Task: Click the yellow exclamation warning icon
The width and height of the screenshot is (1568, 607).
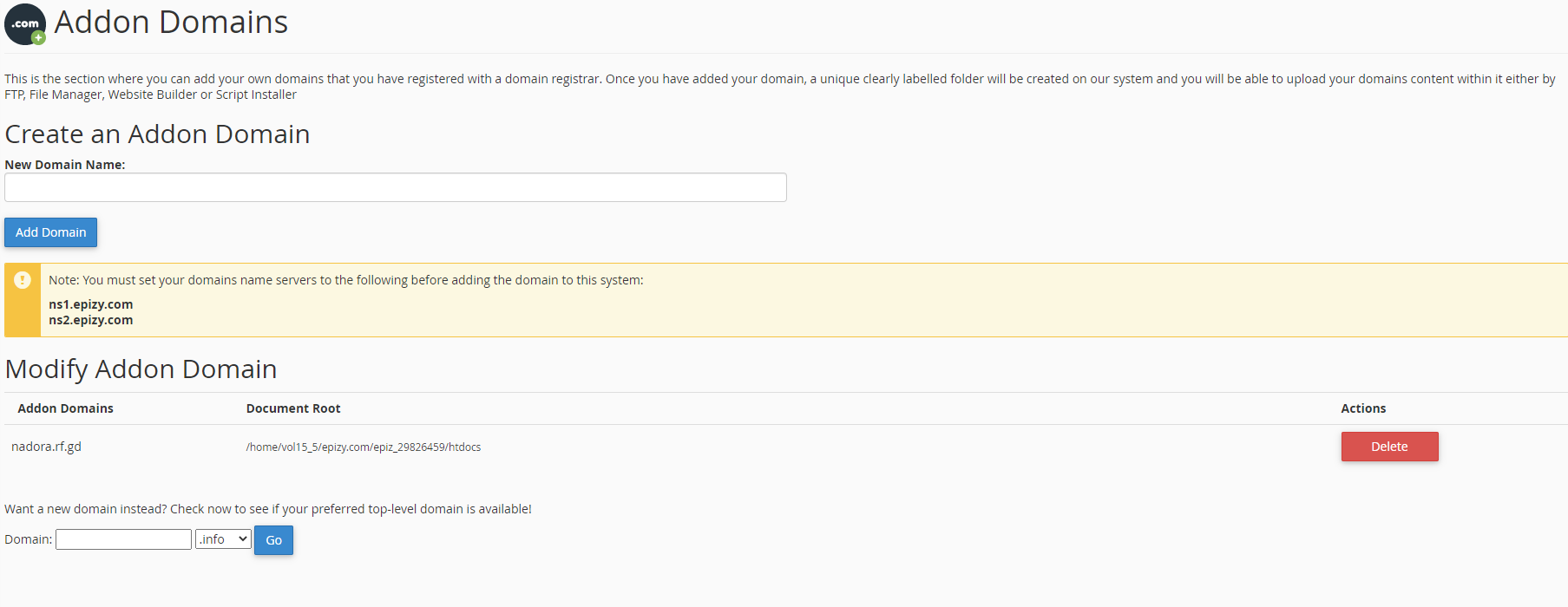Action: click(x=23, y=280)
